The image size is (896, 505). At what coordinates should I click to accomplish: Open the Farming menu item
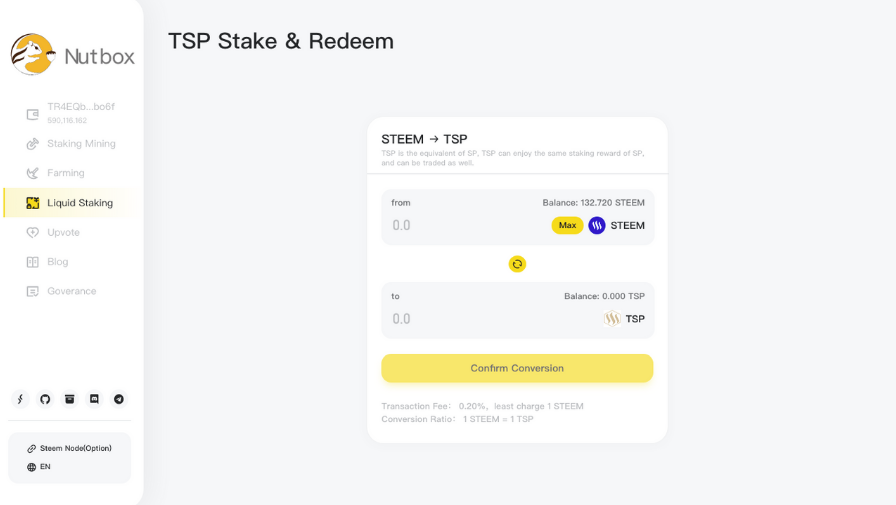click(65, 173)
